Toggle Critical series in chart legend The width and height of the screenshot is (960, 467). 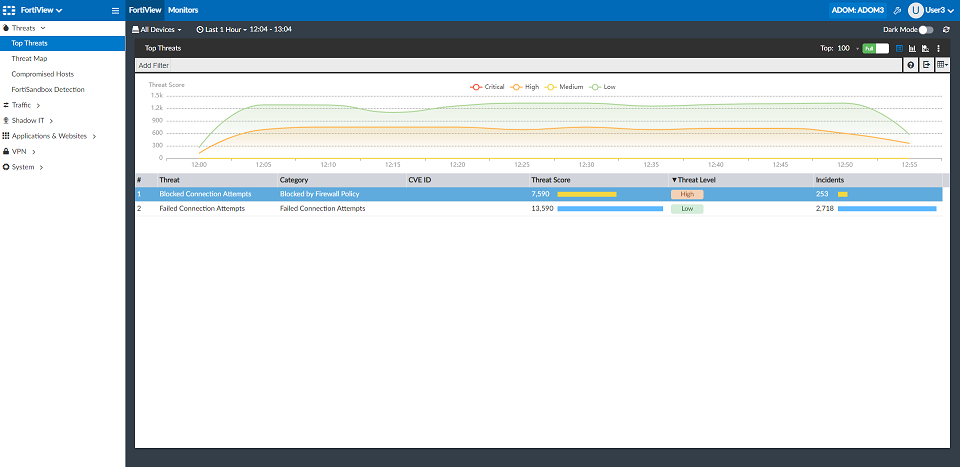(x=488, y=87)
